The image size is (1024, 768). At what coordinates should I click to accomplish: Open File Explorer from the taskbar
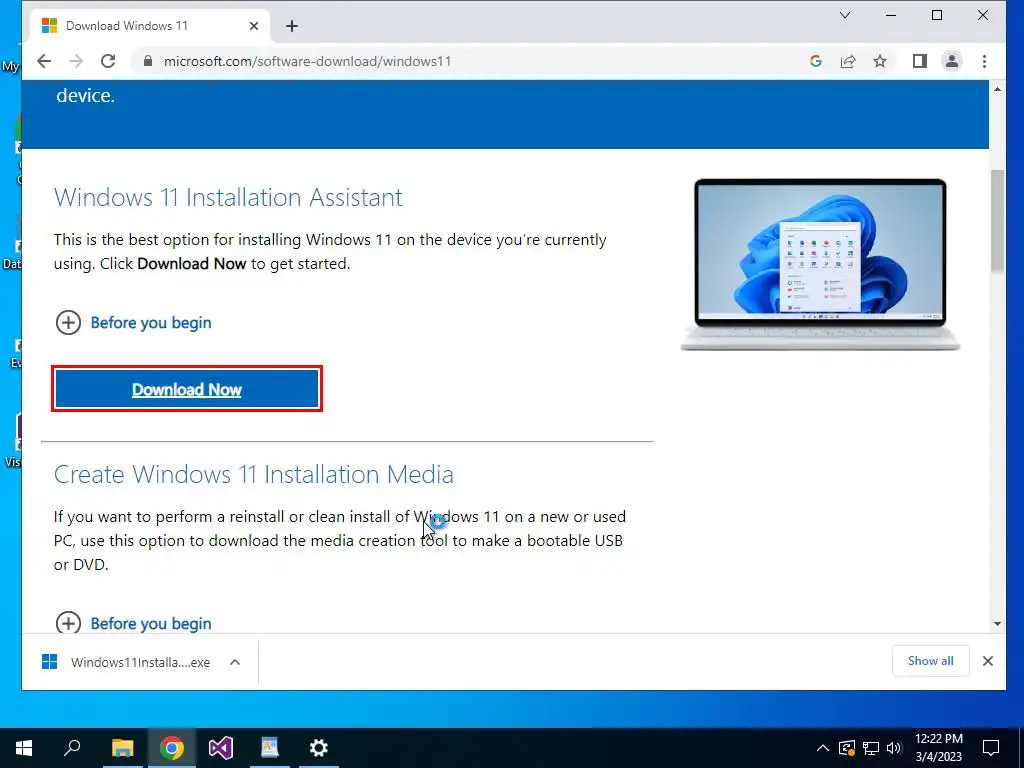(x=122, y=748)
